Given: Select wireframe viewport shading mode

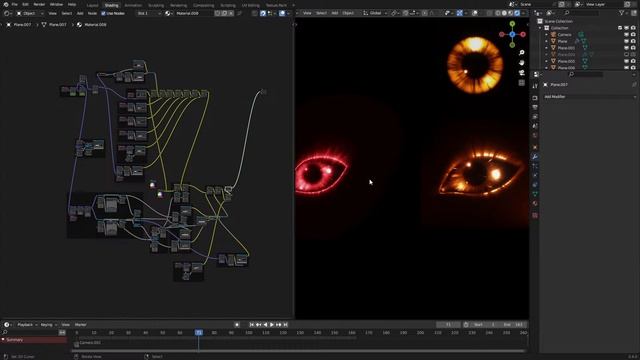Looking at the screenshot, I should point(498,13).
